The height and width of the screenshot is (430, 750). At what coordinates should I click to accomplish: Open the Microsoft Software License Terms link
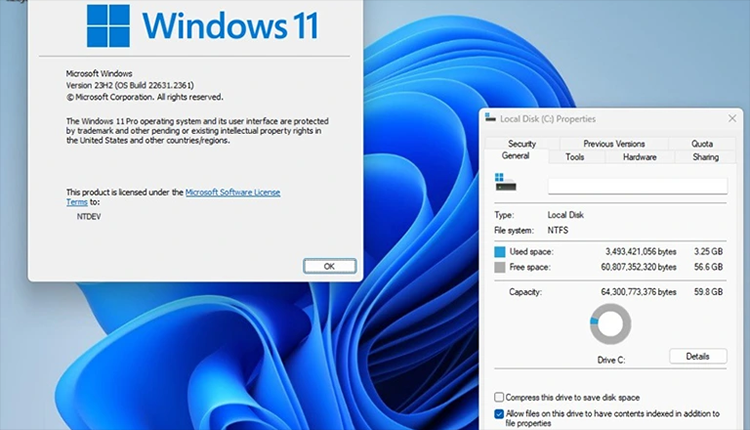click(233, 191)
